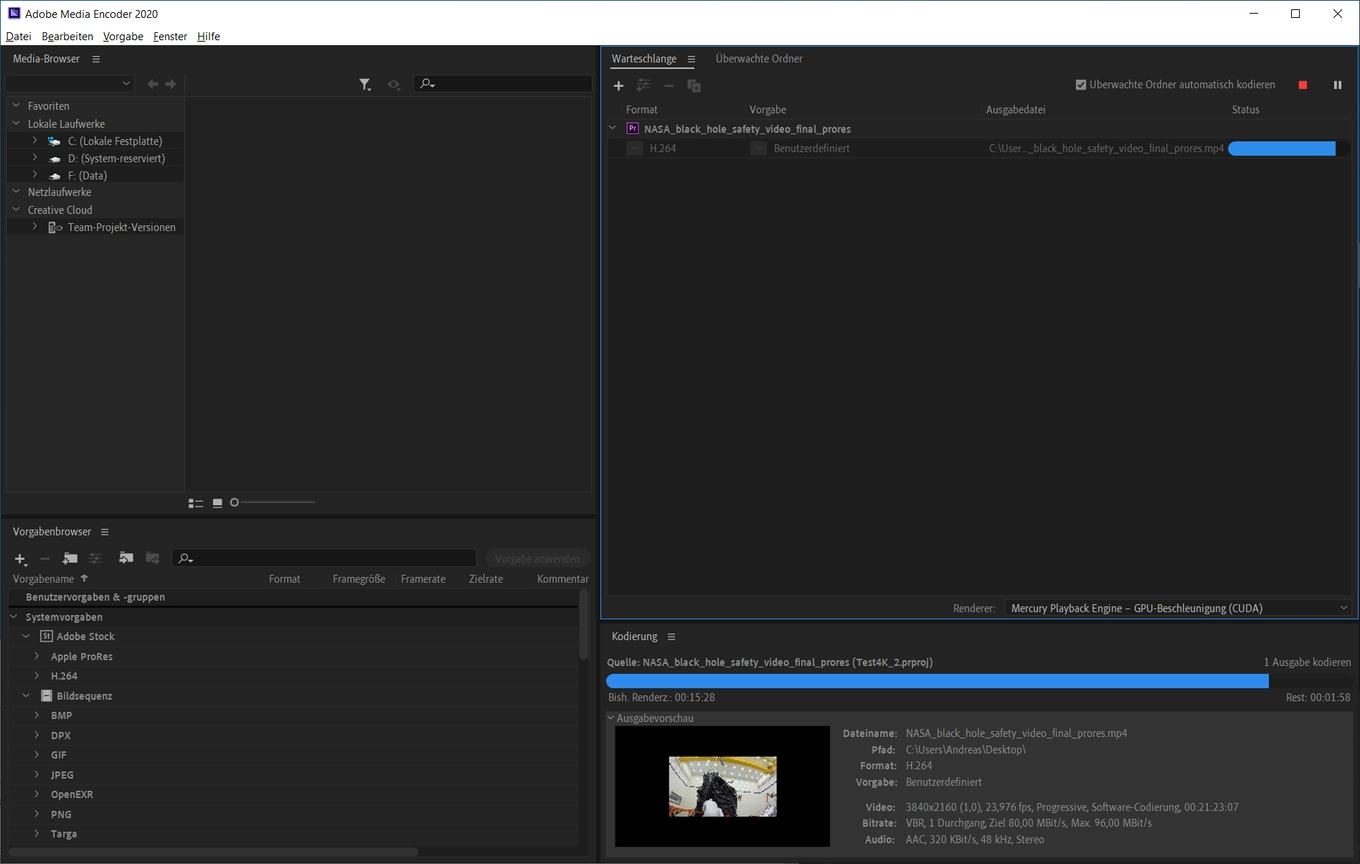Click the Vorgabenbrowser search field
Viewport: 1360px width, 864px height.
(325, 558)
